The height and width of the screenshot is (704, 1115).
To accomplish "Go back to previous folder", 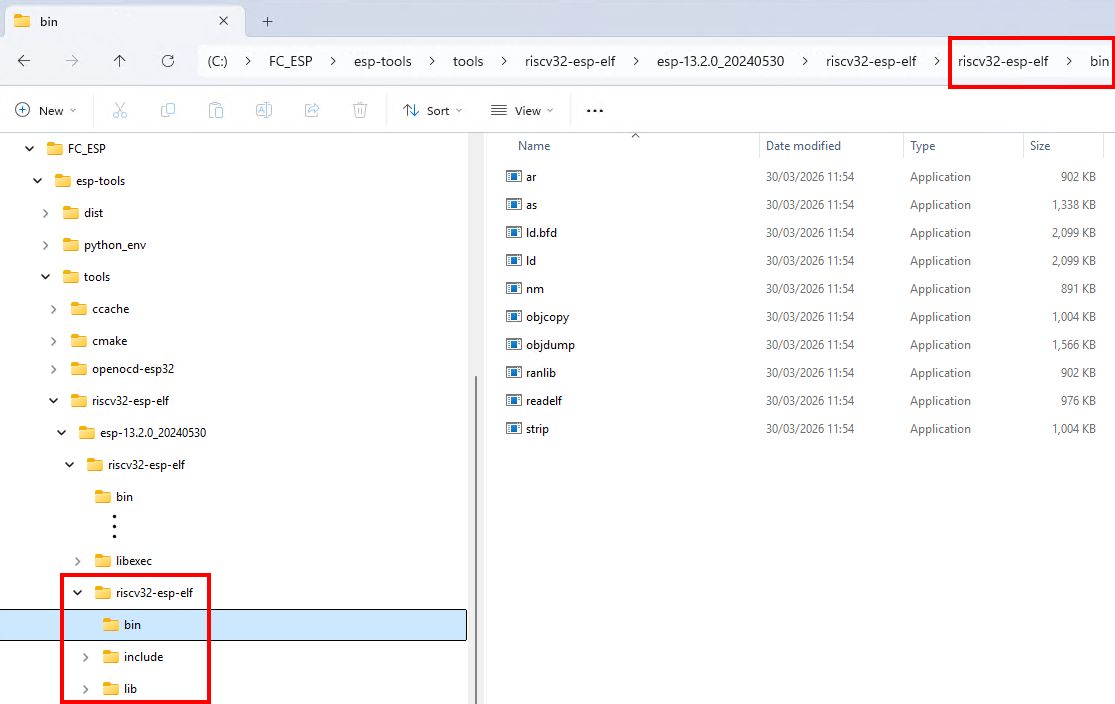I will coord(24,61).
